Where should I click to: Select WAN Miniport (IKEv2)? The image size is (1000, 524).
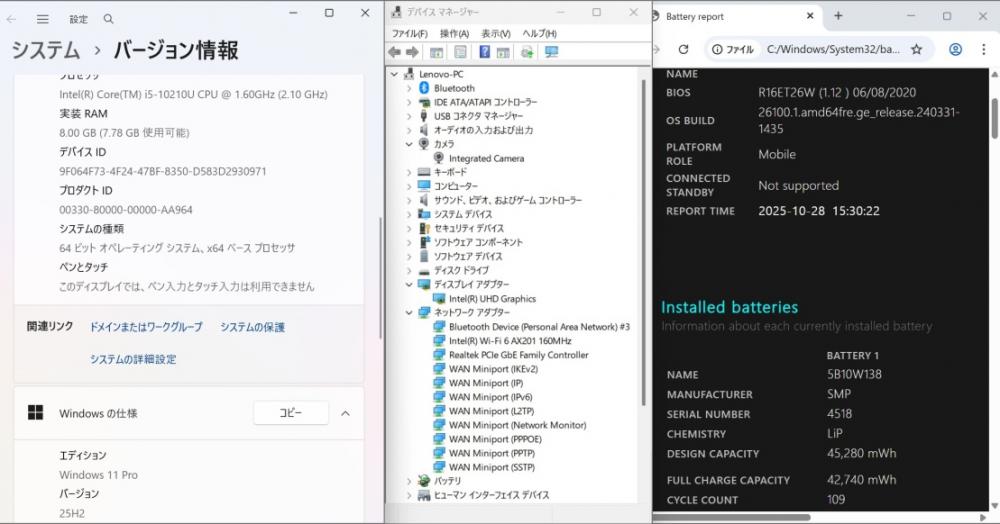click(x=493, y=369)
